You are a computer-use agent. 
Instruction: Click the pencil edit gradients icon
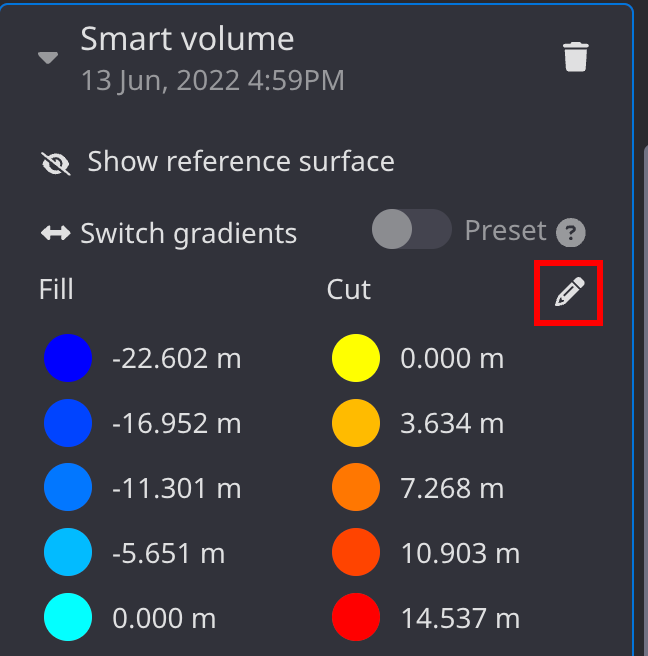point(569,292)
